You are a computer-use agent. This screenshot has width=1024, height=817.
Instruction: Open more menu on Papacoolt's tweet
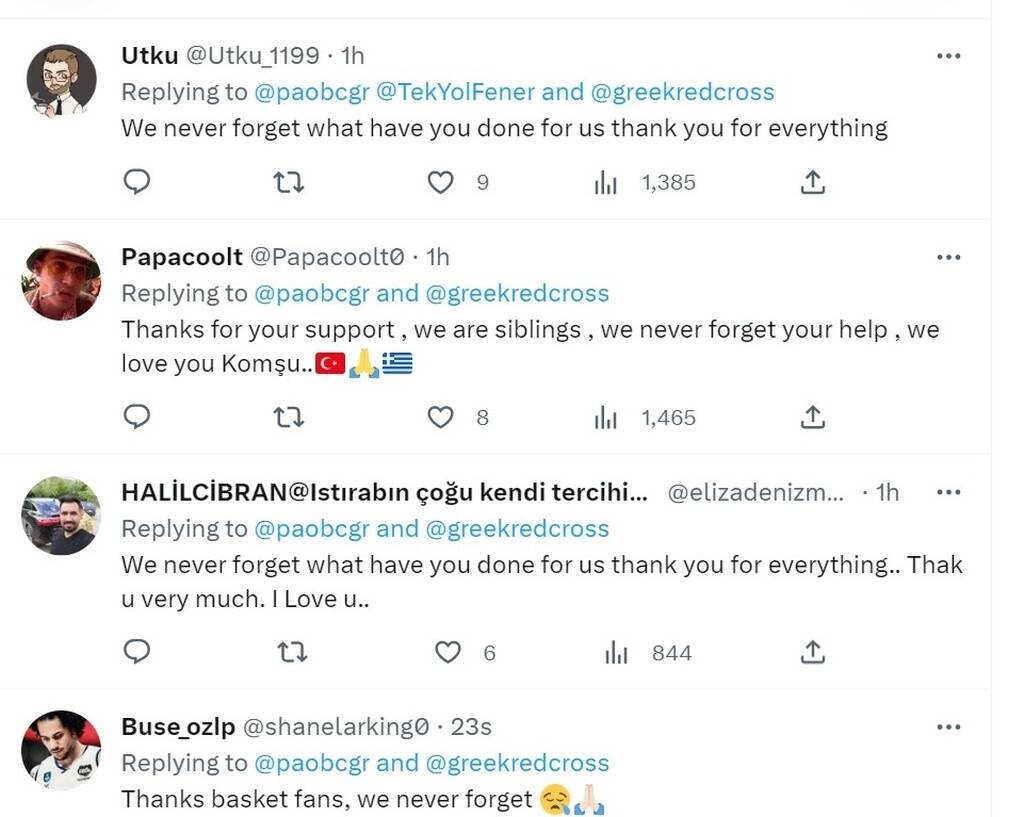[948, 257]
